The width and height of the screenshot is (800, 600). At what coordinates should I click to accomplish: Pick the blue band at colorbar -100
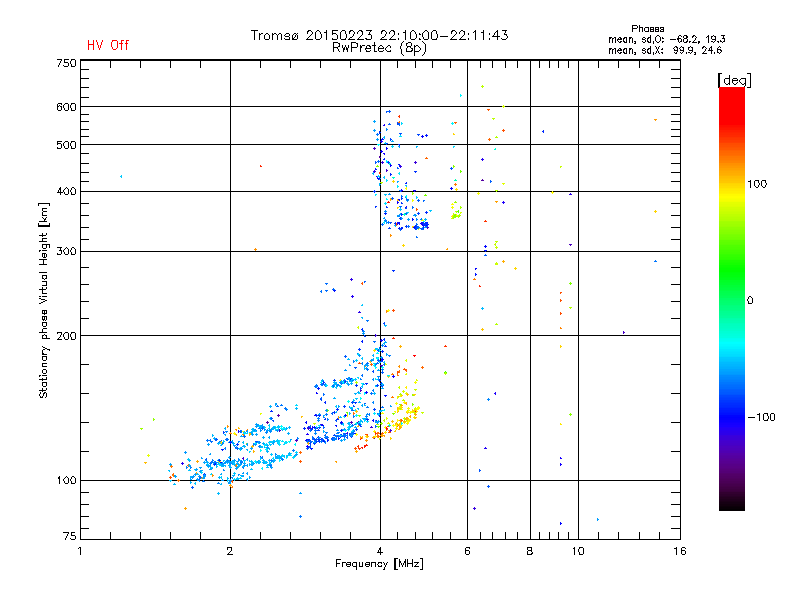tap(731, 416)
